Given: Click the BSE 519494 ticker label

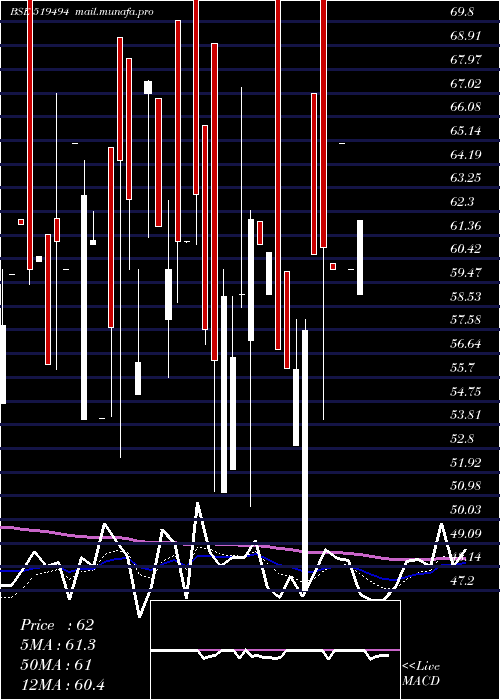Looking at the screenshot, I should pos(39,12).
